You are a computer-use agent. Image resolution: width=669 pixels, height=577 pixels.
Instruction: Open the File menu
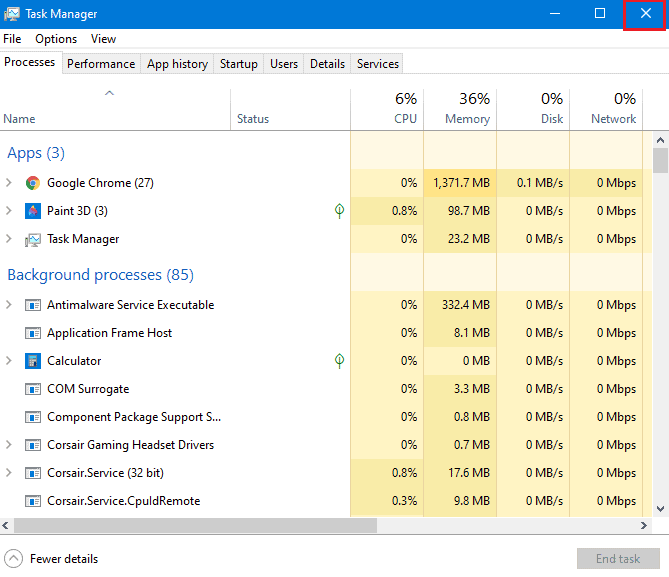(12, 39)
